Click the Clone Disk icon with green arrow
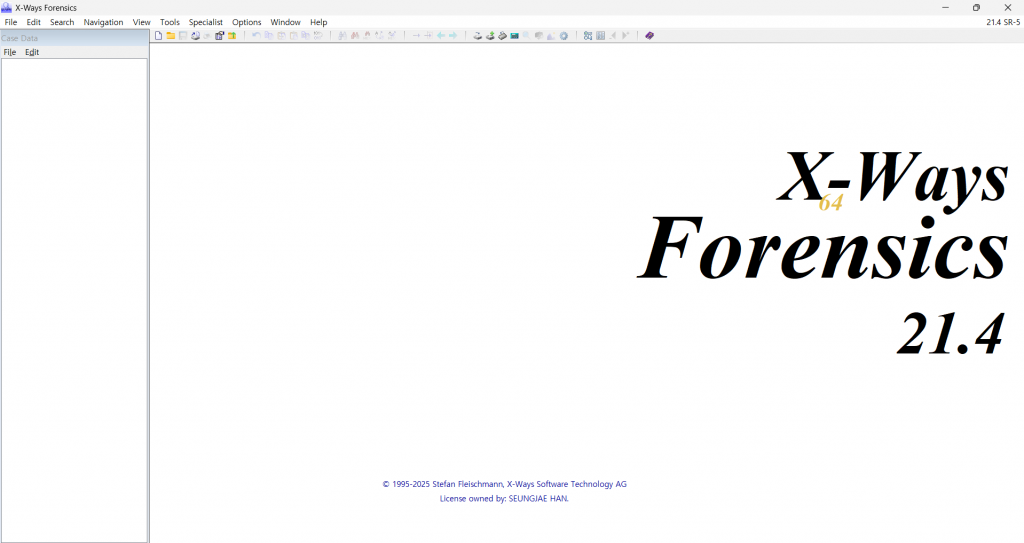 pyautogui.click(x=490, y=36)
